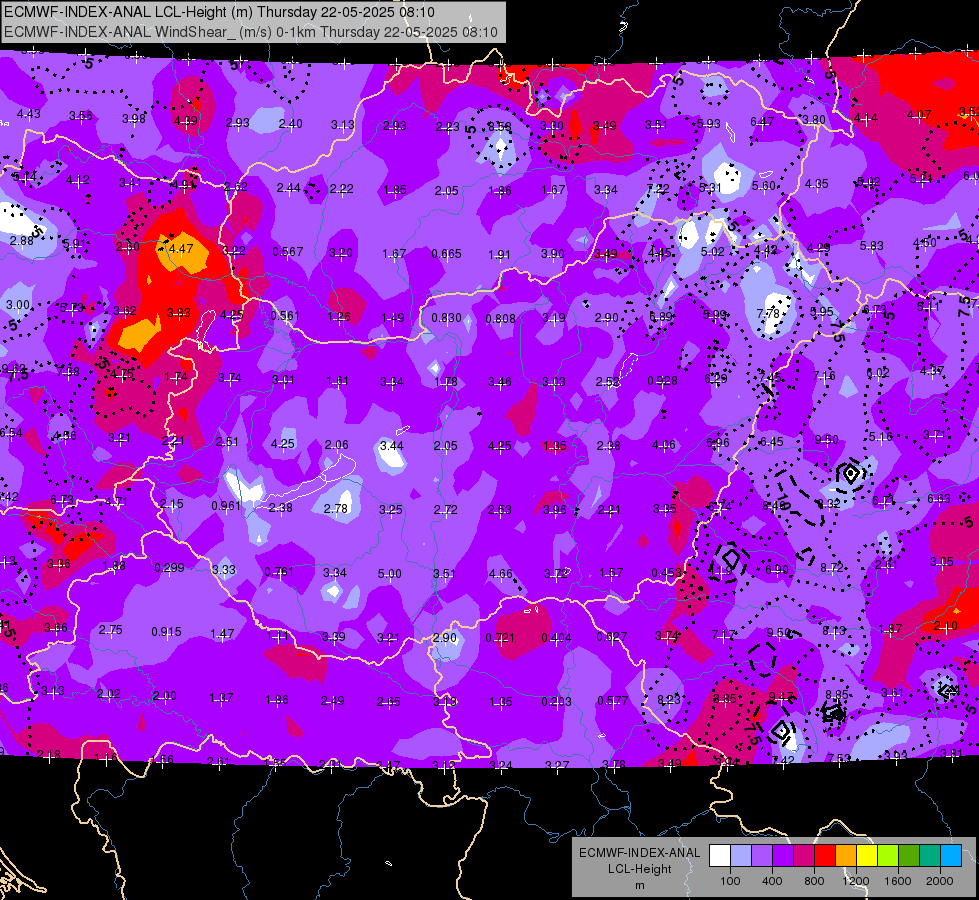The image size is (979, 900).
Task: Click the grid value 0.761
Action: tap(279, 571)
